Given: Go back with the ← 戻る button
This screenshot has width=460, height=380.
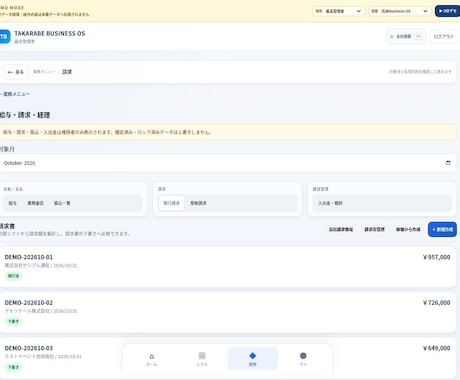Looking at the screenshot, I should pyautogui.click(x=16, y=72).
